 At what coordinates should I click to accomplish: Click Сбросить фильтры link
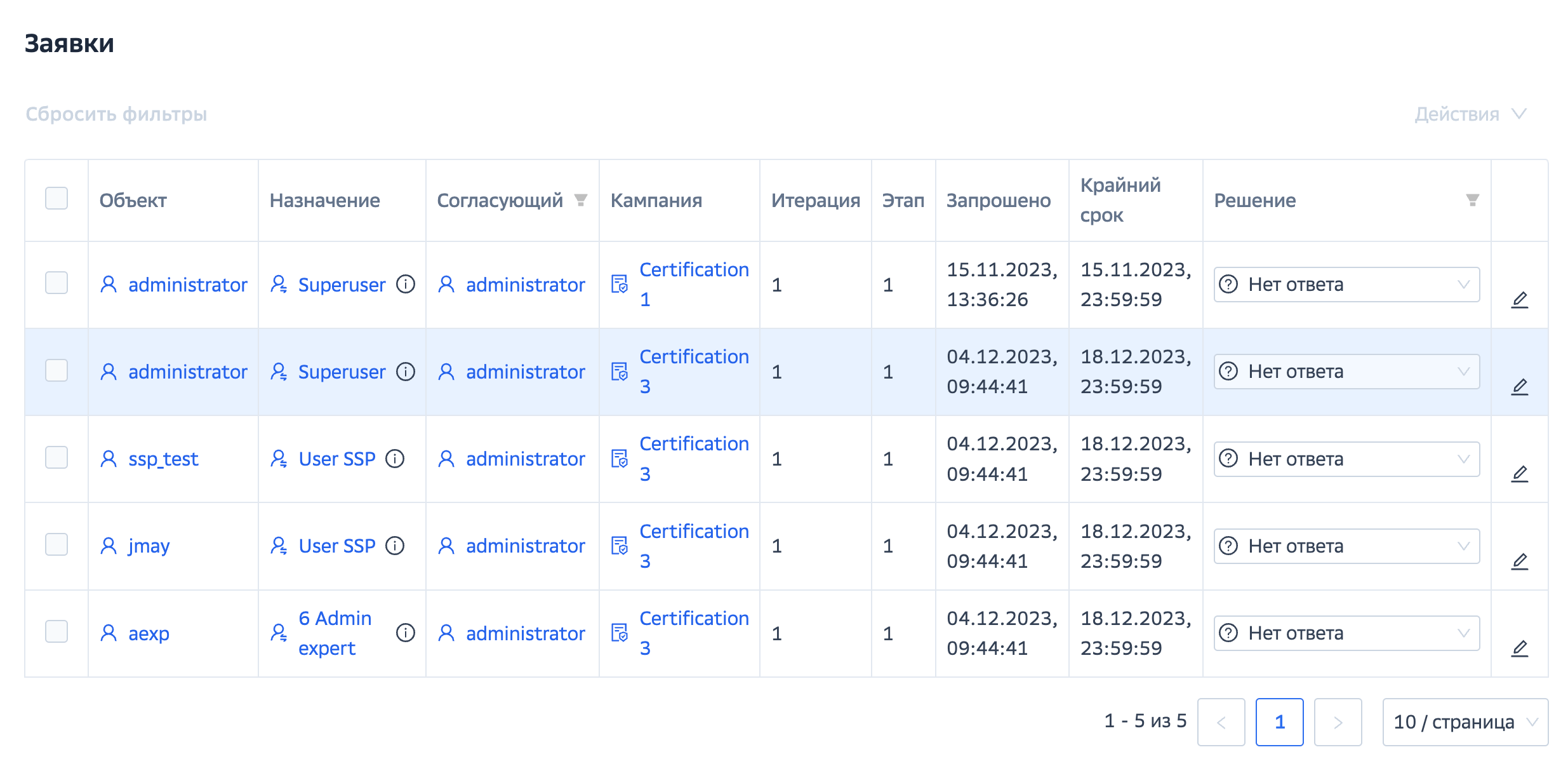point(116,114)
